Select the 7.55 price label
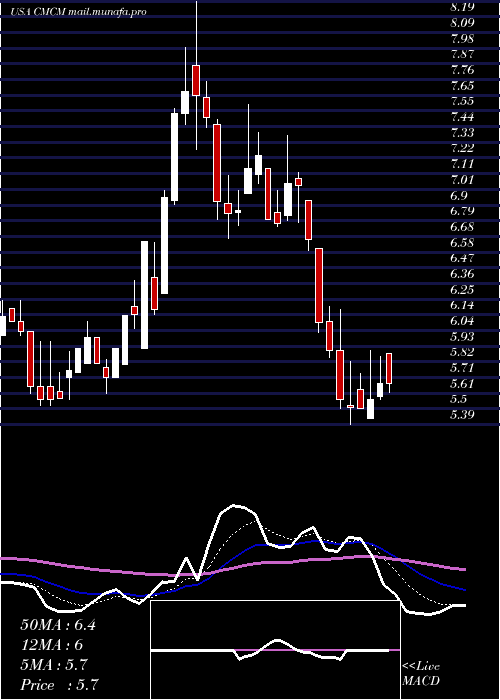Screen dimensions: 500x700 pos(462,101)
